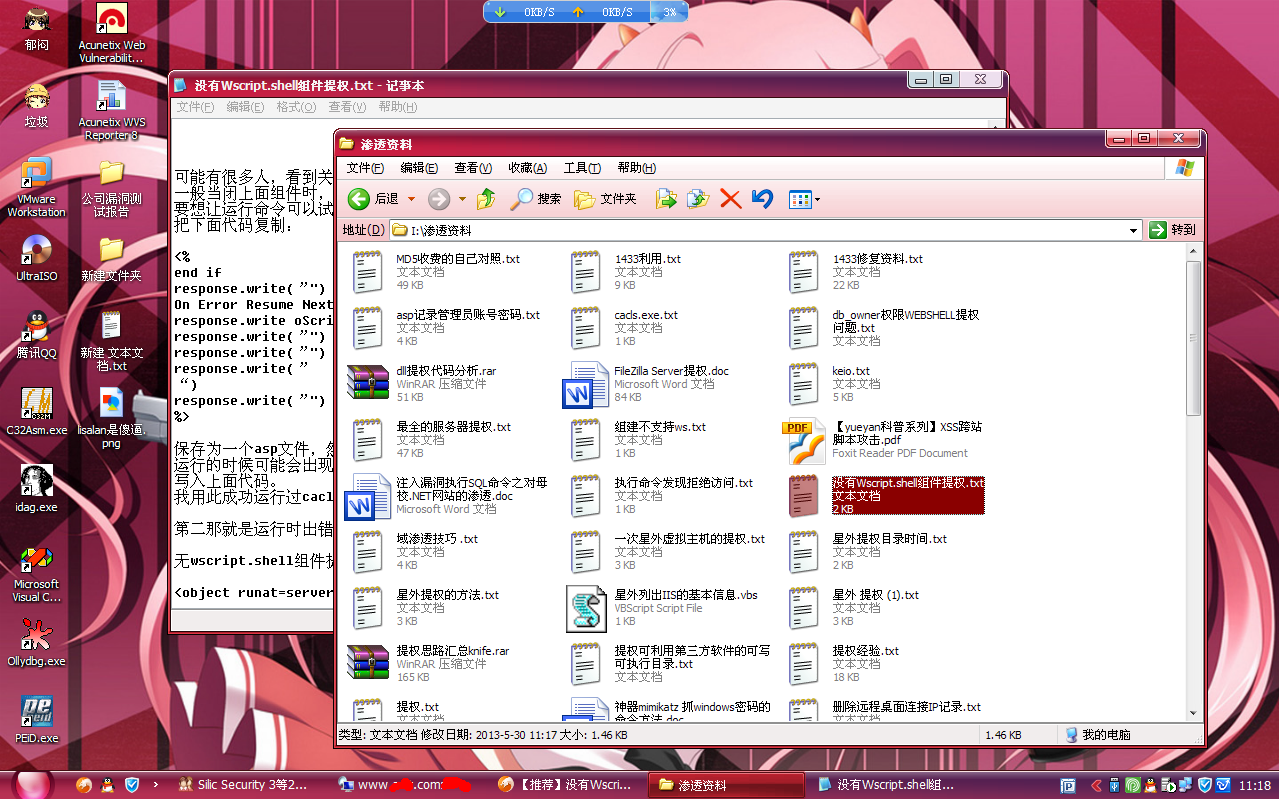This screenshot has height=799, width=1279.
Task: Select the 星外列出IIS的基本信息.vbs script icon
Action: (x=586, y=608)
